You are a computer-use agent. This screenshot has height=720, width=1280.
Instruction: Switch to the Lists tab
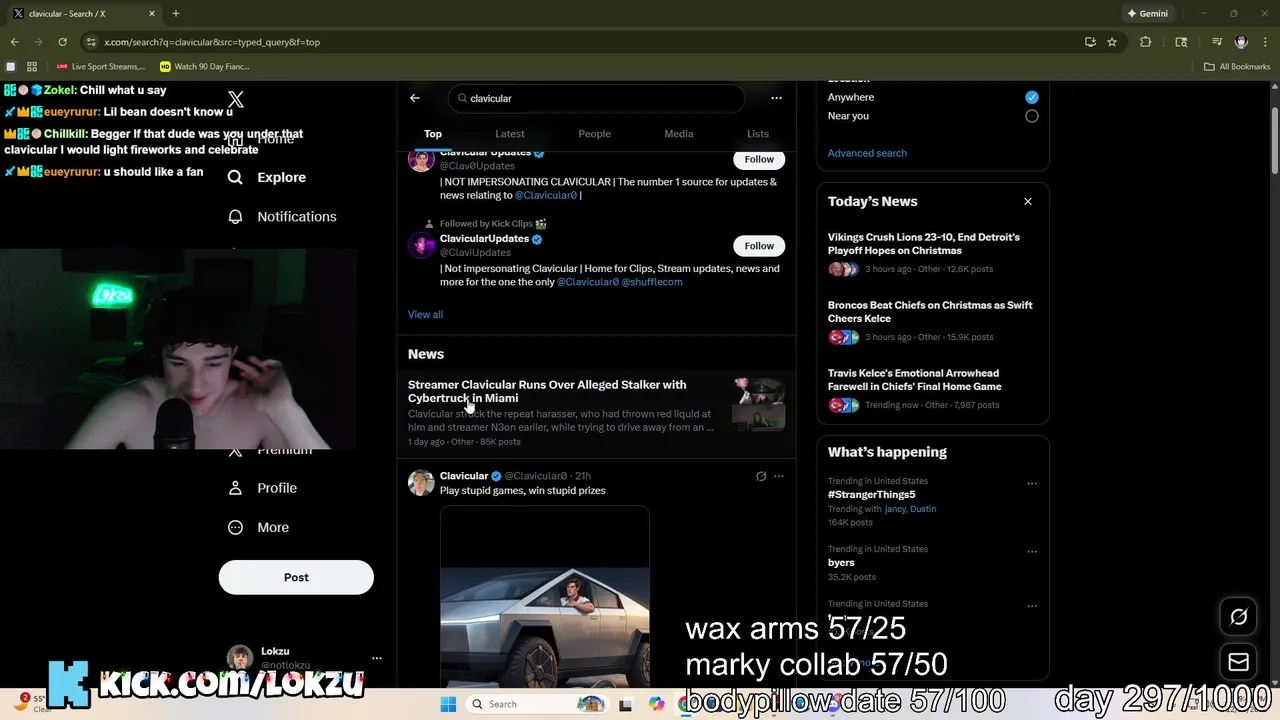click(758, 134)
